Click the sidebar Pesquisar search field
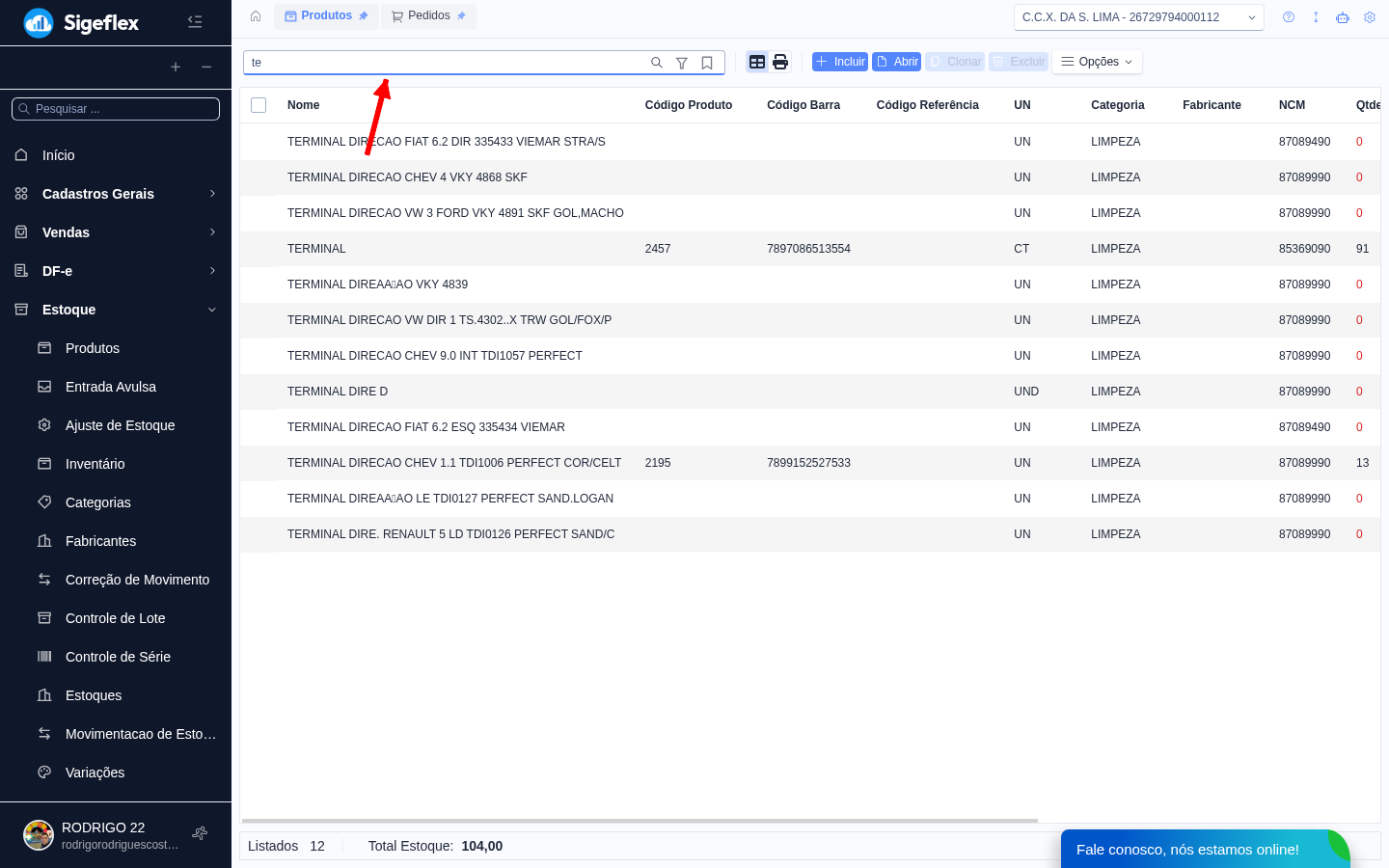 (x=116, y=109)
